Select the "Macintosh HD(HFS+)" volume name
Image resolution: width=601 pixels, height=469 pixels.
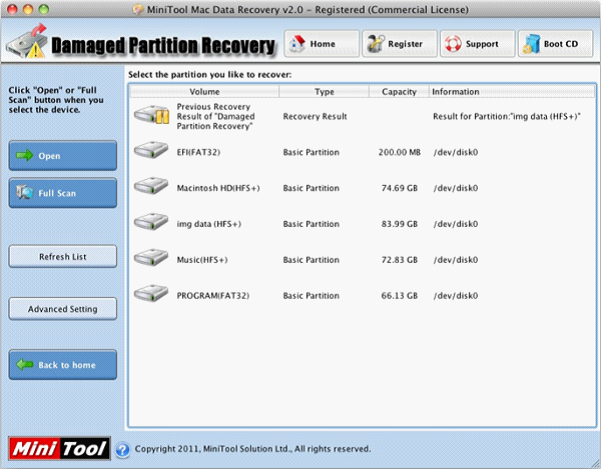[x=218, y=188]
